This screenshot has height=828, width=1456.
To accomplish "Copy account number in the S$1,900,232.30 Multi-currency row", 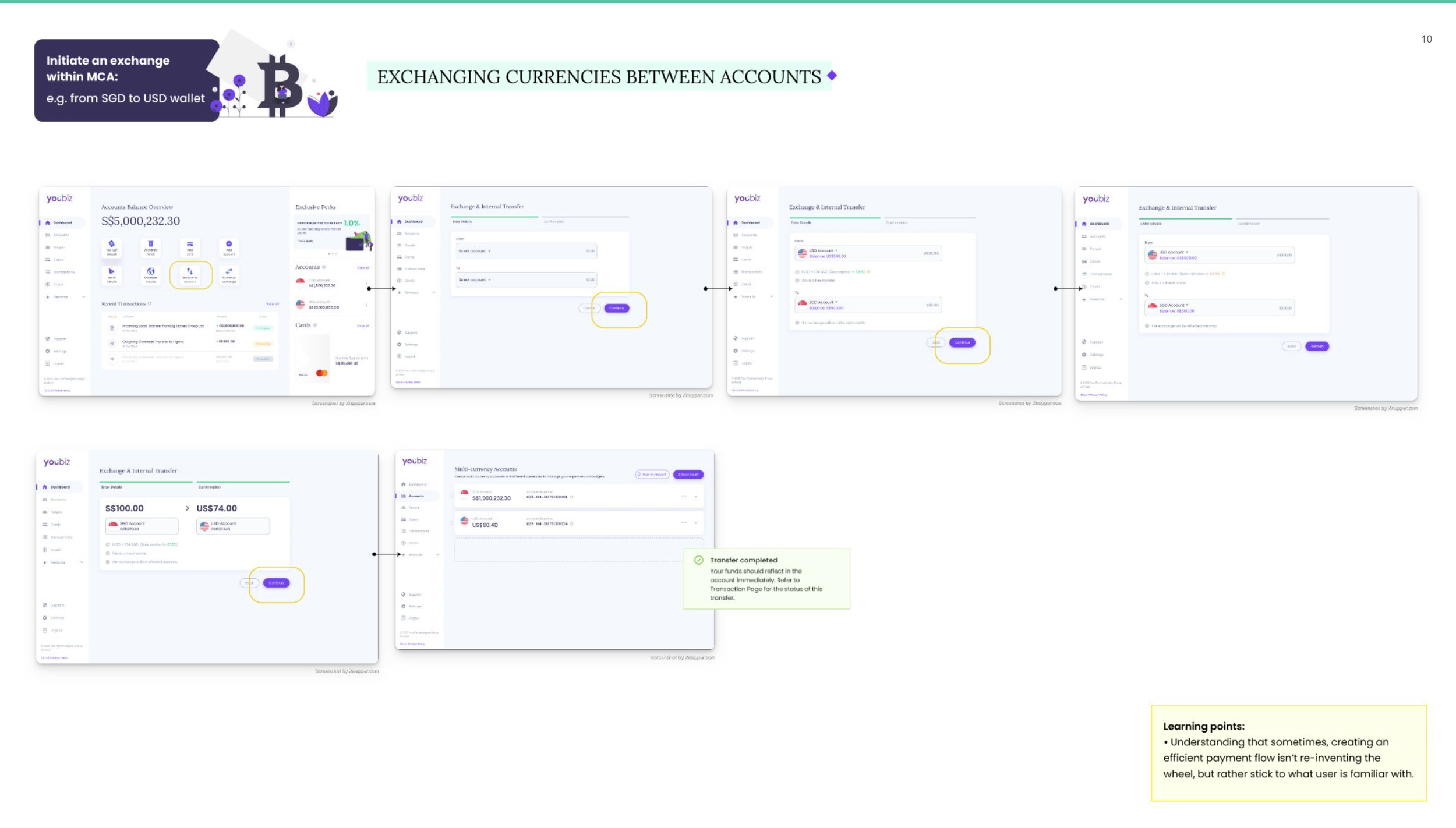I will (x=571, y=497).
